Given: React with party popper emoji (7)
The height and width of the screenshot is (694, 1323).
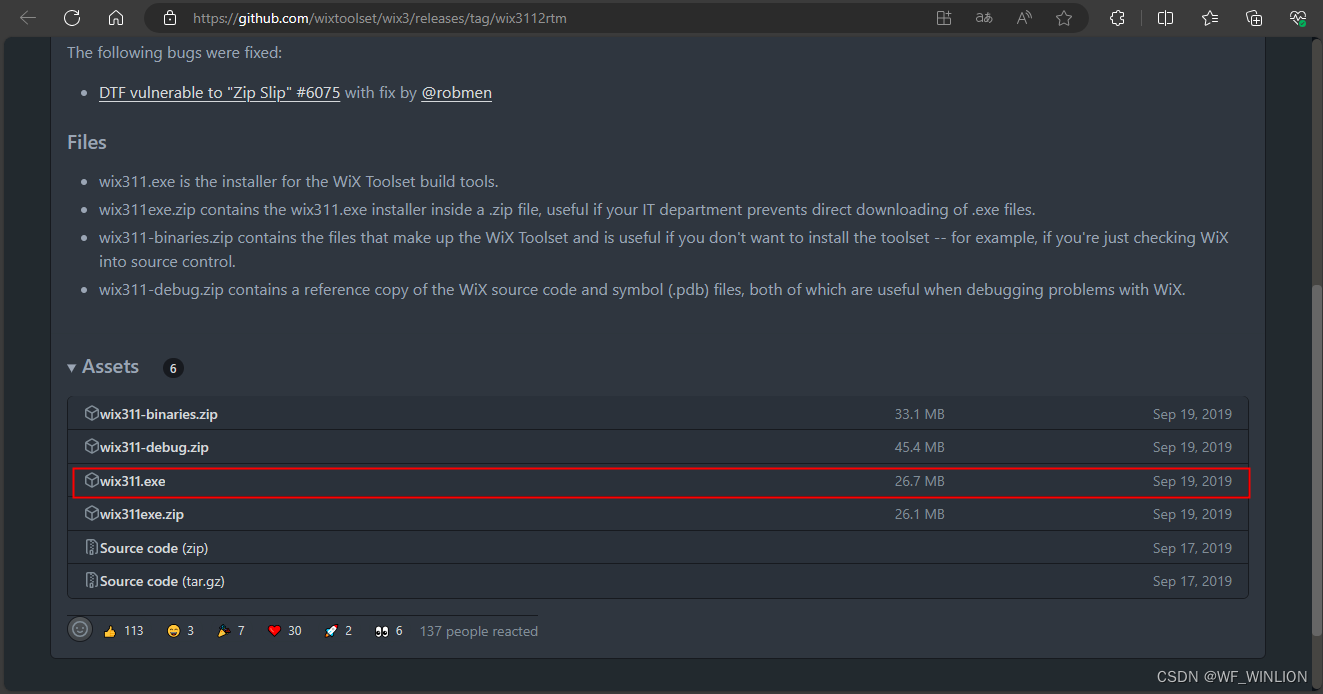Looking at the screenshot, I should pos(231,631).
